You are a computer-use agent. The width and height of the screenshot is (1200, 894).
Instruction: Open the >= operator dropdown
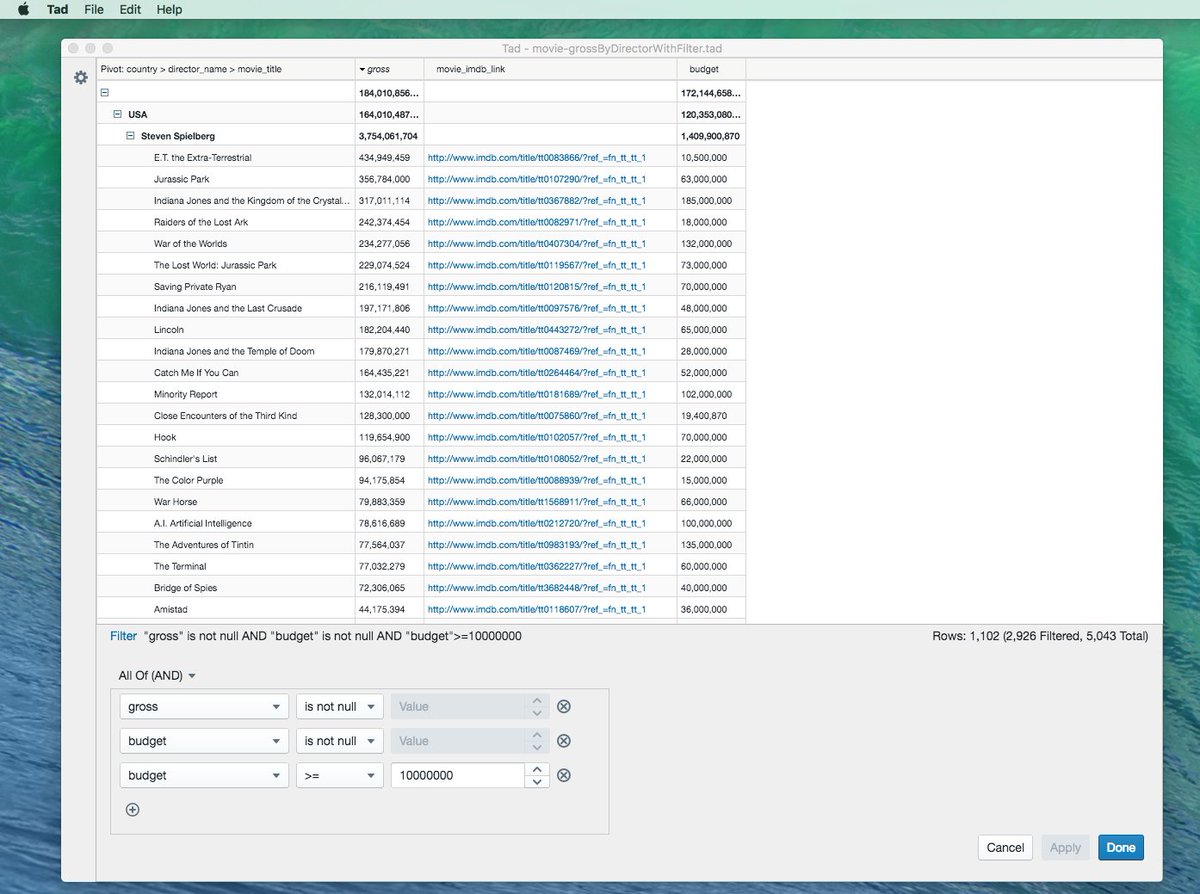point(339,775)
